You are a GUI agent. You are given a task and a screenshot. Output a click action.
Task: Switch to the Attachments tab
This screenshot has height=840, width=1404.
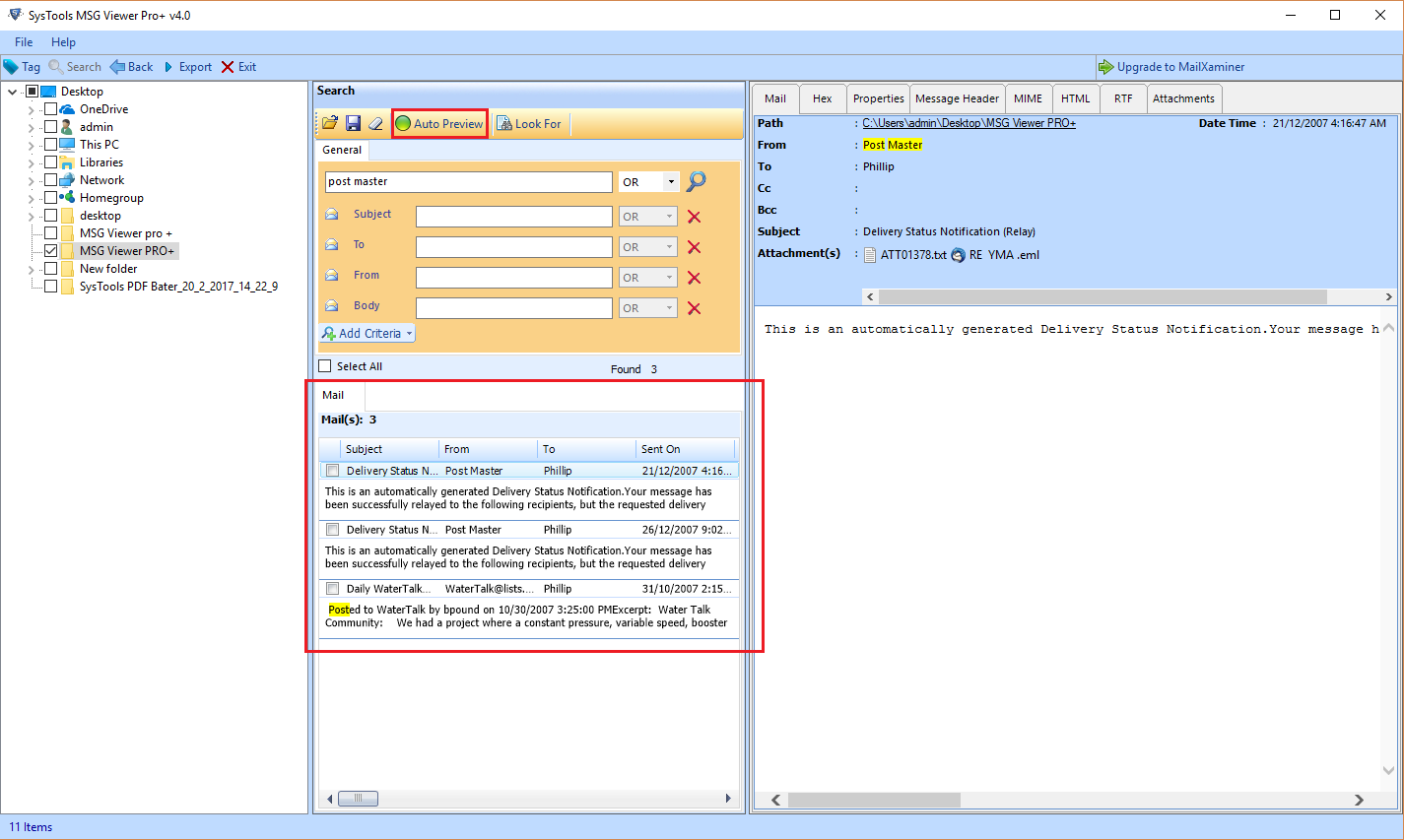point(1183,98)
